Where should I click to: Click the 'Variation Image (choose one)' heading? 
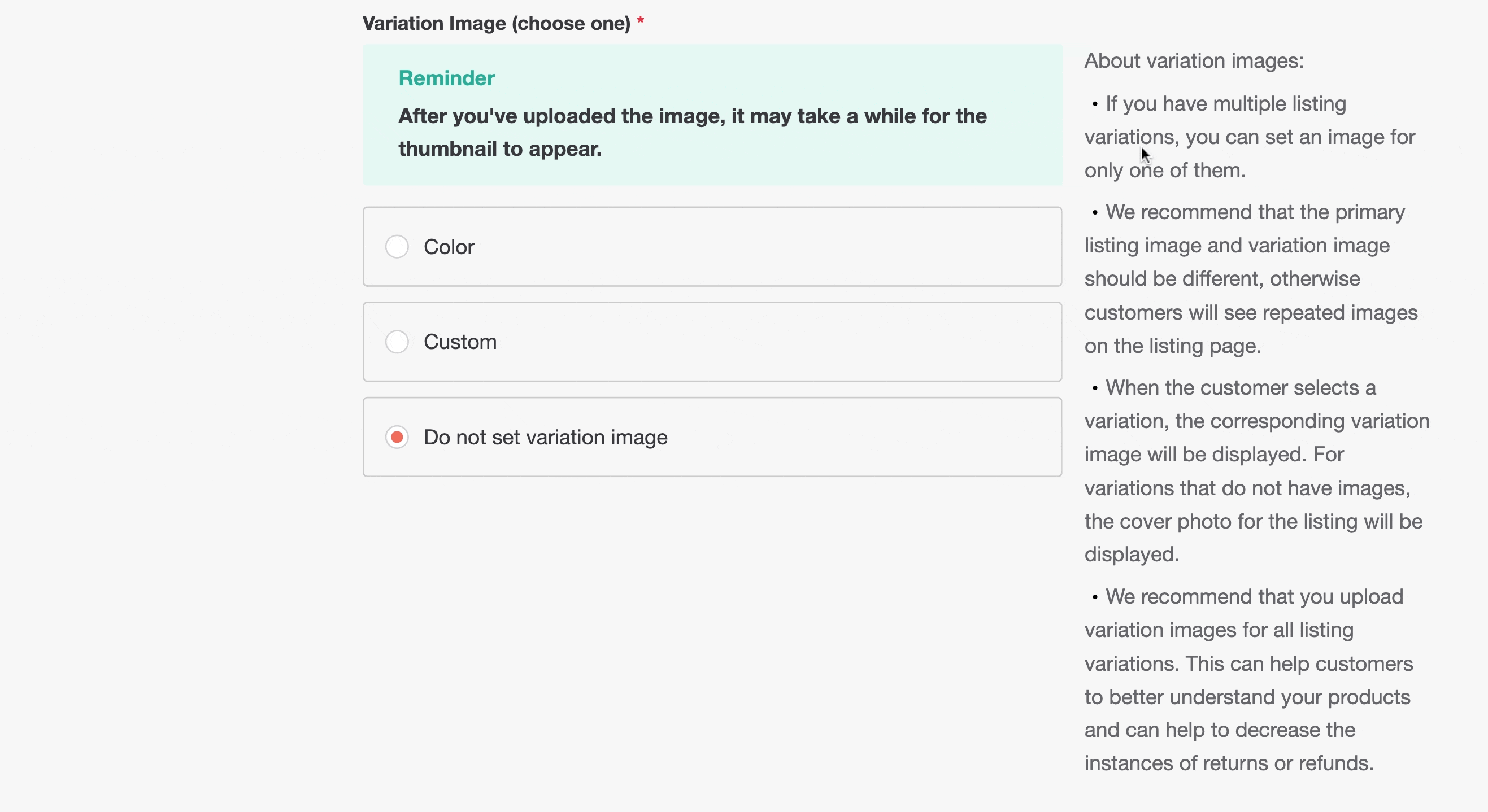click(x=496, y=23)
